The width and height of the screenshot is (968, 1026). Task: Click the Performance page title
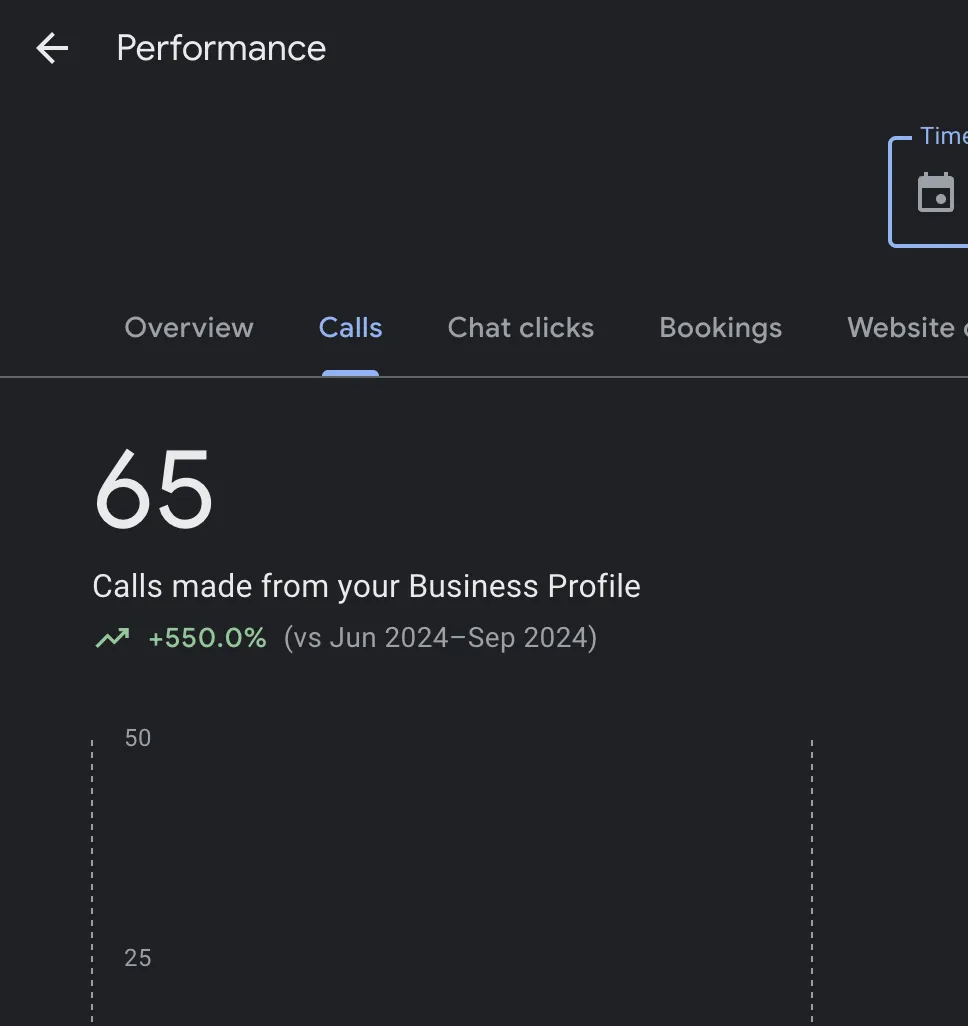pyautogui.click(x=221, y=48)
